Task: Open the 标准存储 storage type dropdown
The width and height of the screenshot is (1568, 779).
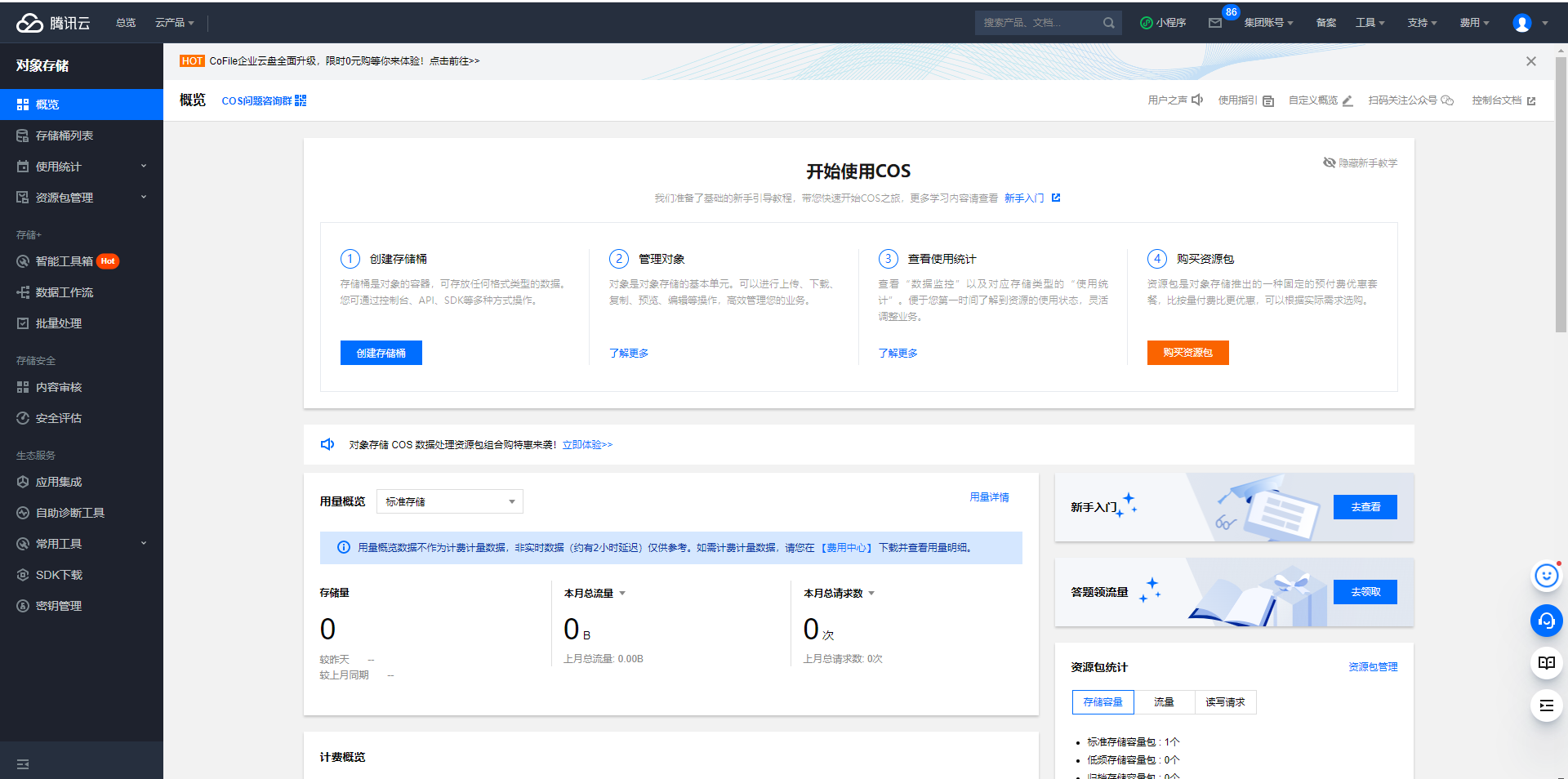Action: [x=450, y=501]
